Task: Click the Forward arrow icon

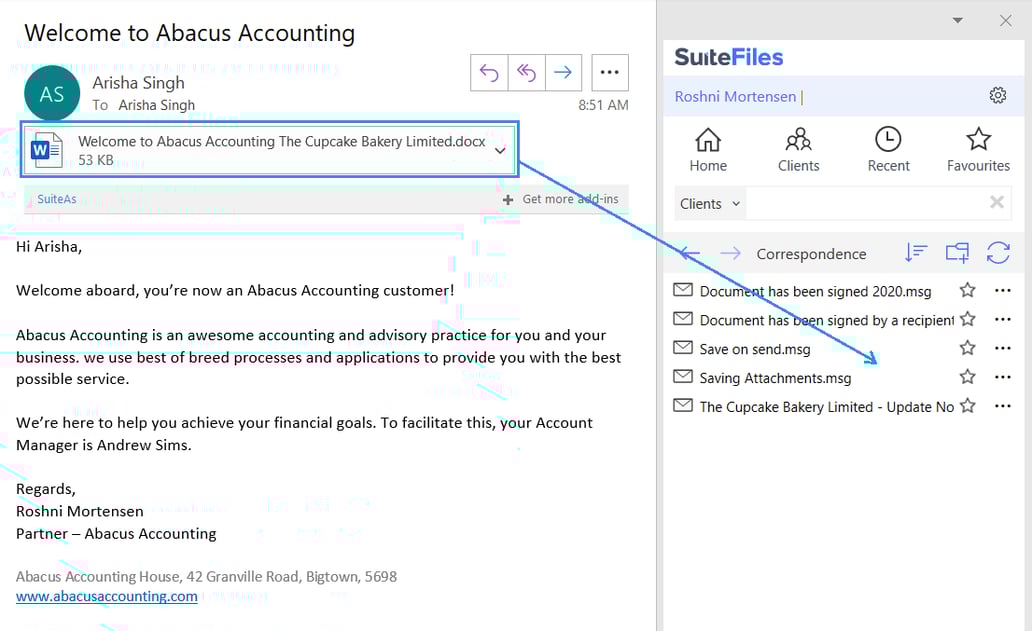Action: (x=563, y=72)
